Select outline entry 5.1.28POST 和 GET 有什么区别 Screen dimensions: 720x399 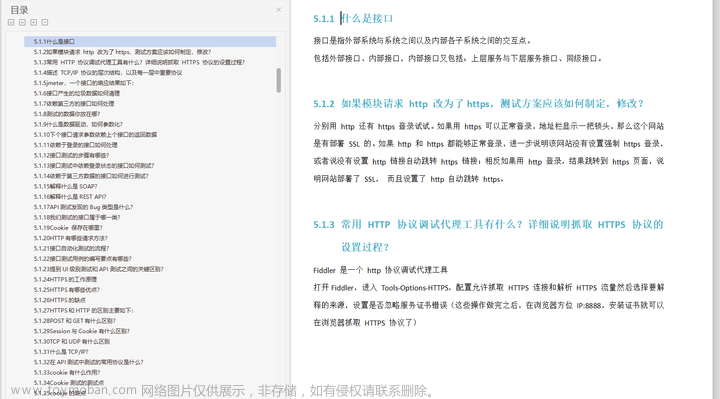[74, 320]
